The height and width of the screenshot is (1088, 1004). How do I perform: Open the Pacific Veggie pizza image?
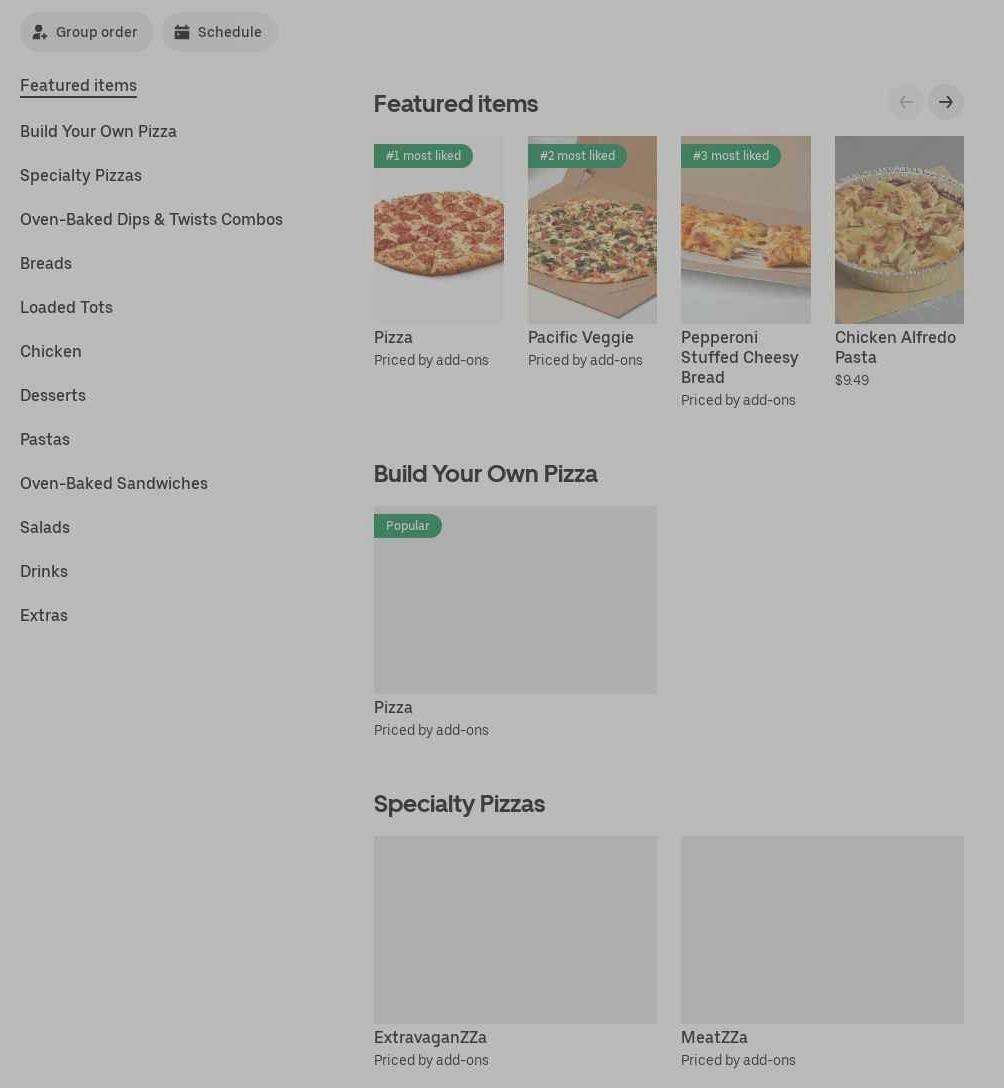tap(592, 230)
